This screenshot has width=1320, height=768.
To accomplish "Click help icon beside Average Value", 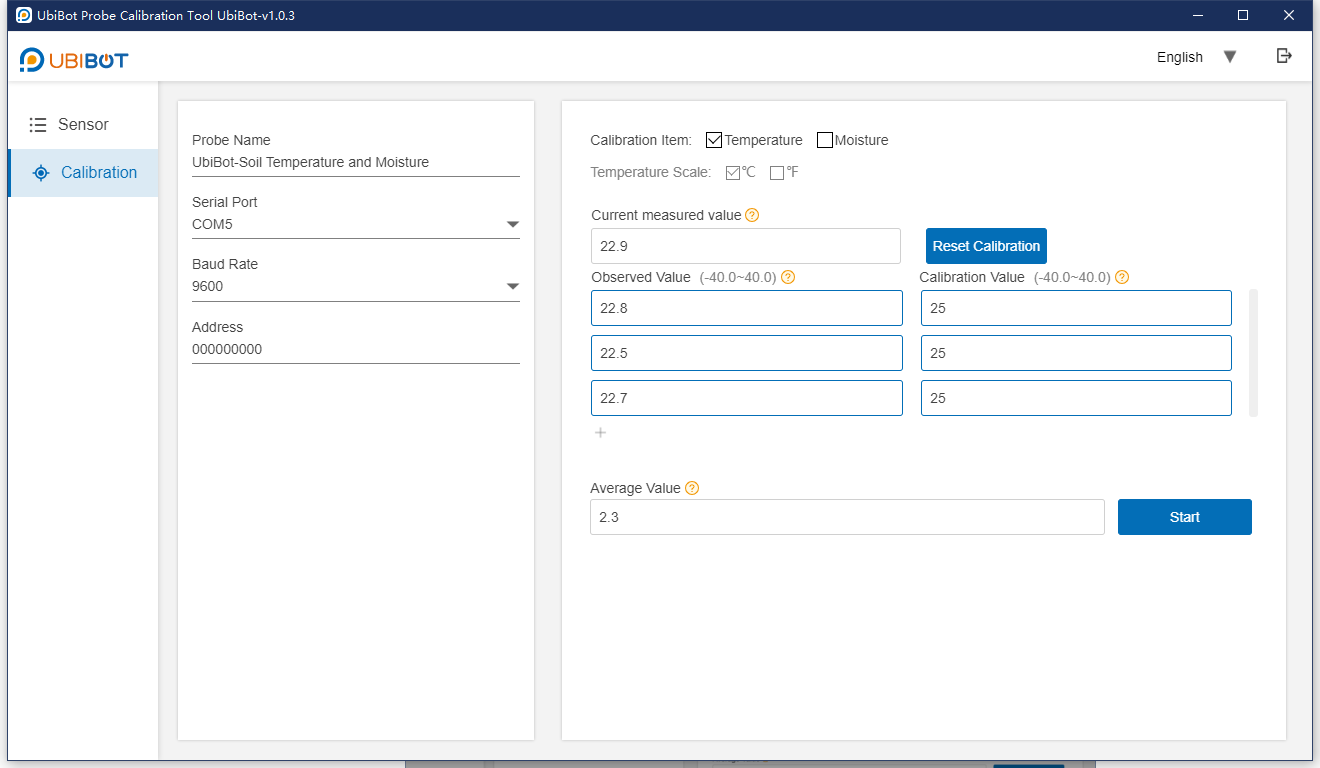I will pos(692,488).
